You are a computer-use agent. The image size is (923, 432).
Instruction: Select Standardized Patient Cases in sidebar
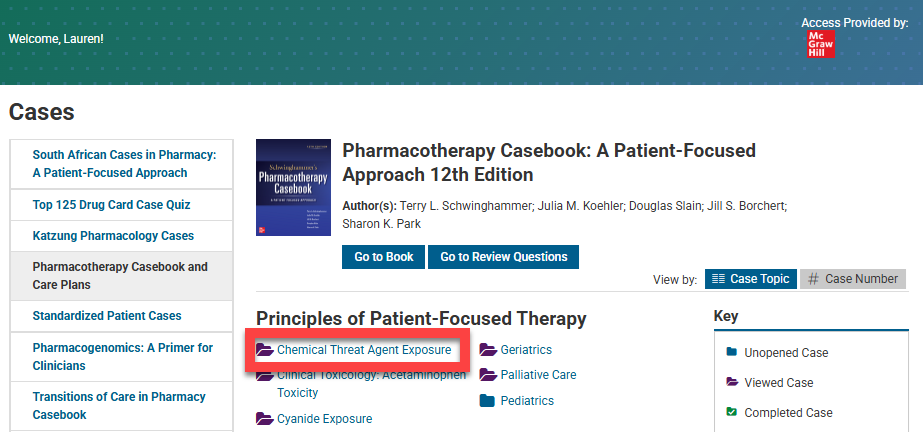point(107,316)
